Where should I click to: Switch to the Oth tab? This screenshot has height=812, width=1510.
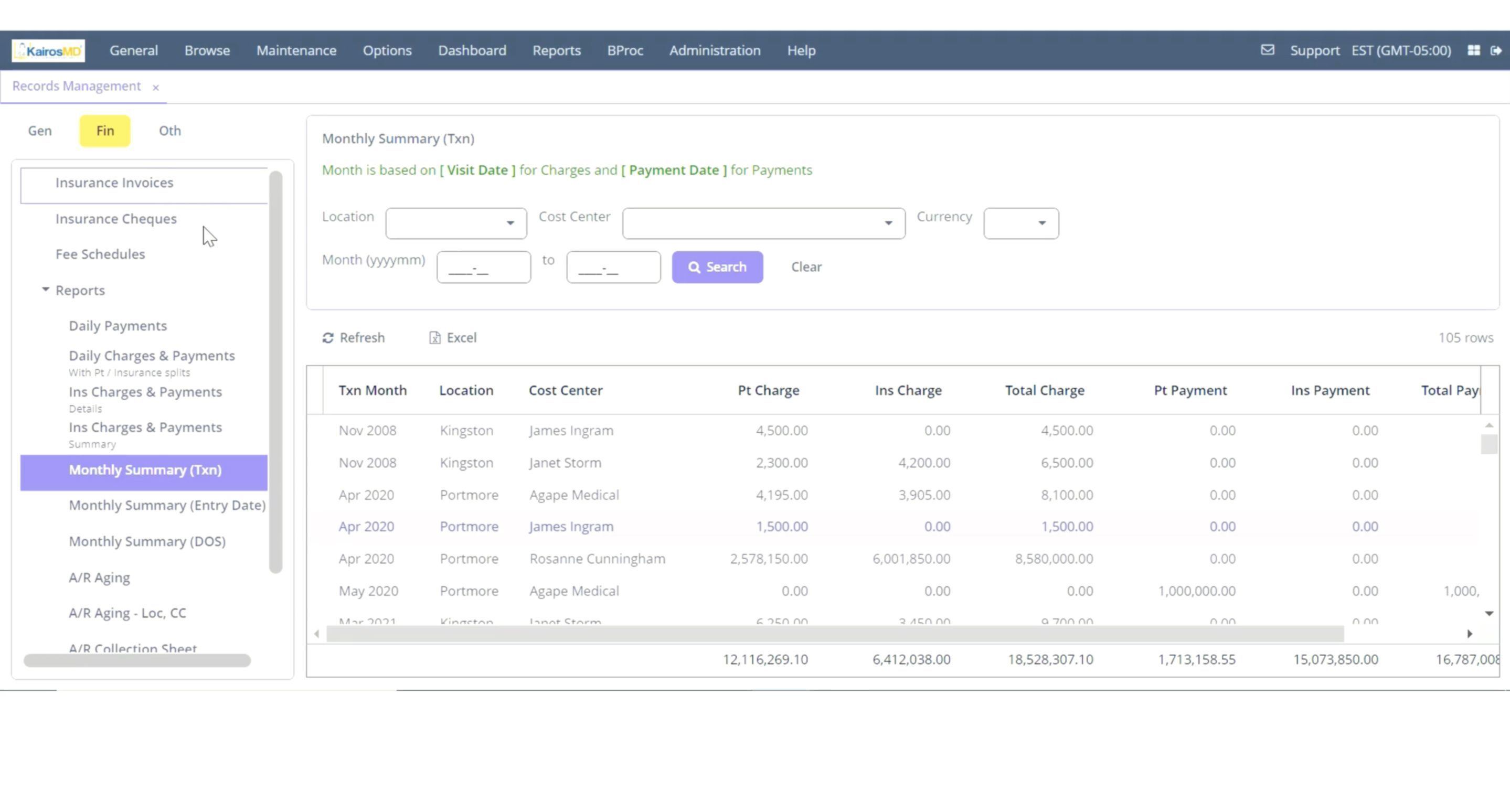point(170,131)
